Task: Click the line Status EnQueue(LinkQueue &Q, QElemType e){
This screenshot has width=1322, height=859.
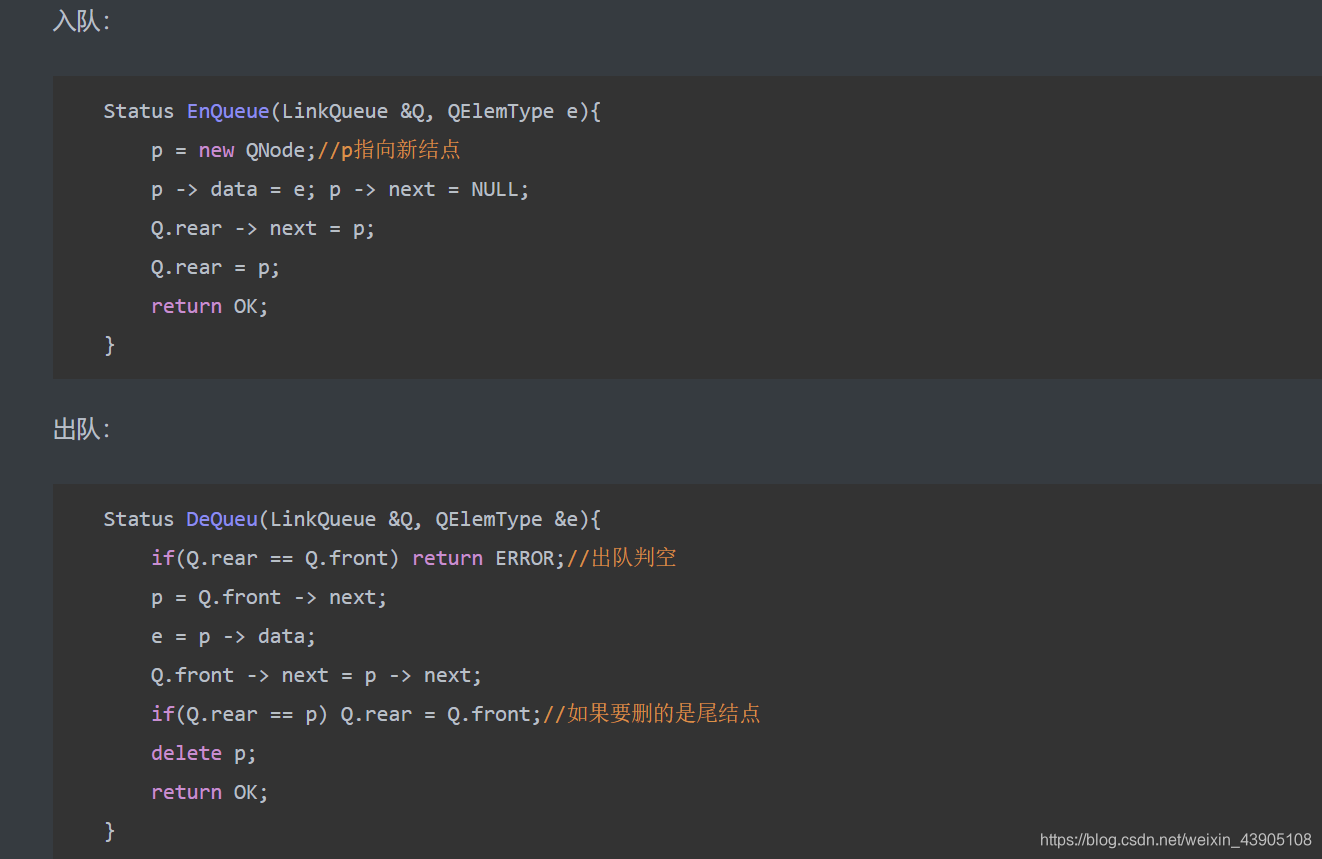Action: [x=352, y=111]
